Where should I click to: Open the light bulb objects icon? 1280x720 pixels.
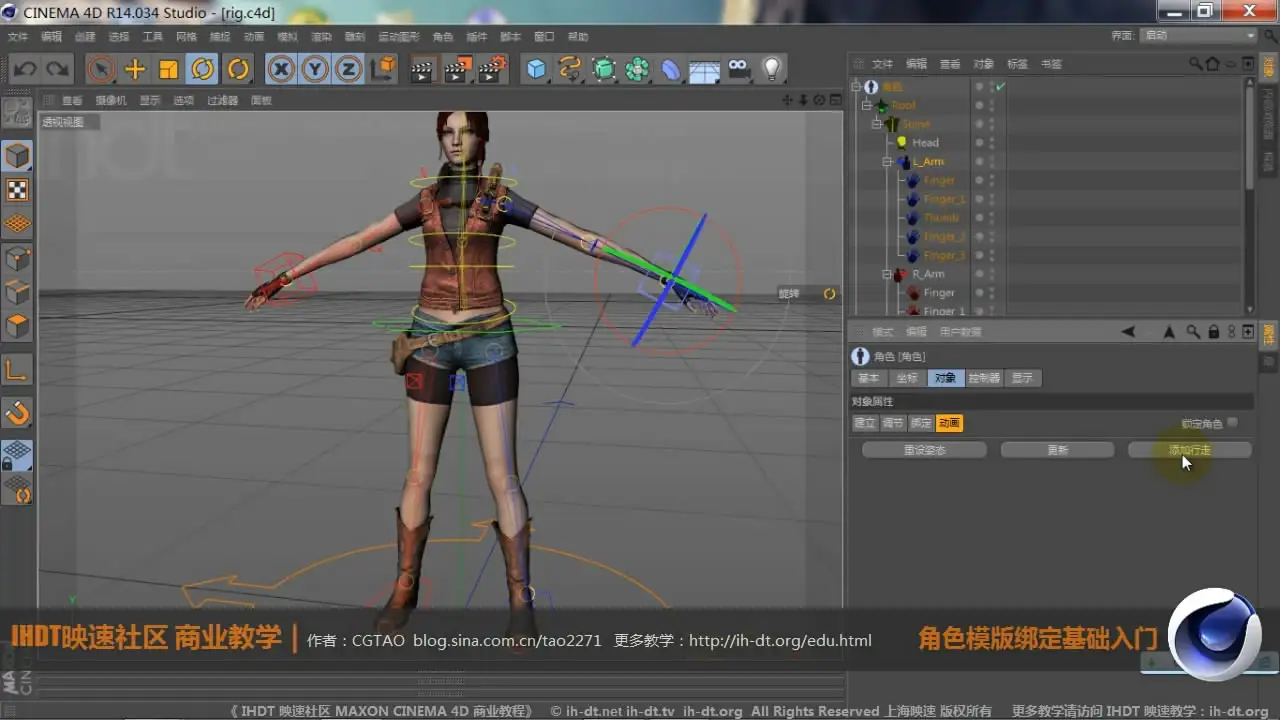772,69
